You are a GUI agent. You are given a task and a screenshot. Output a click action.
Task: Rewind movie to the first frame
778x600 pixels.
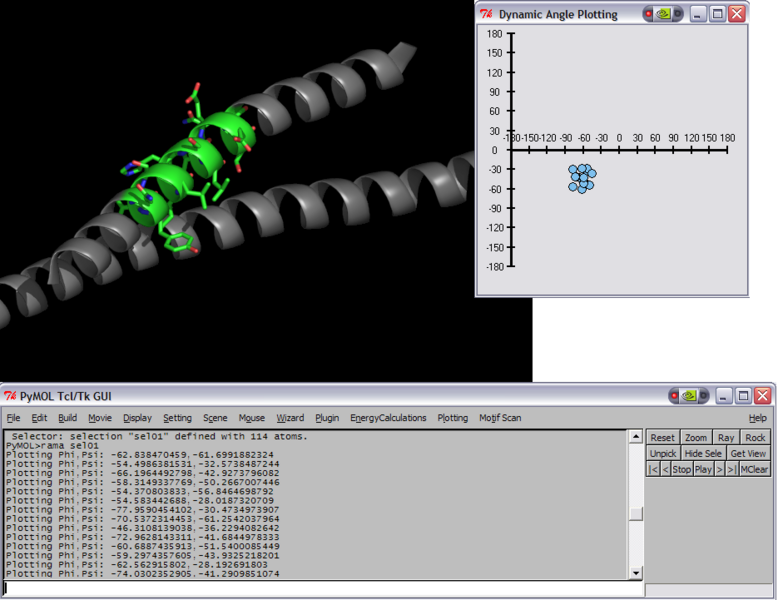652,469
